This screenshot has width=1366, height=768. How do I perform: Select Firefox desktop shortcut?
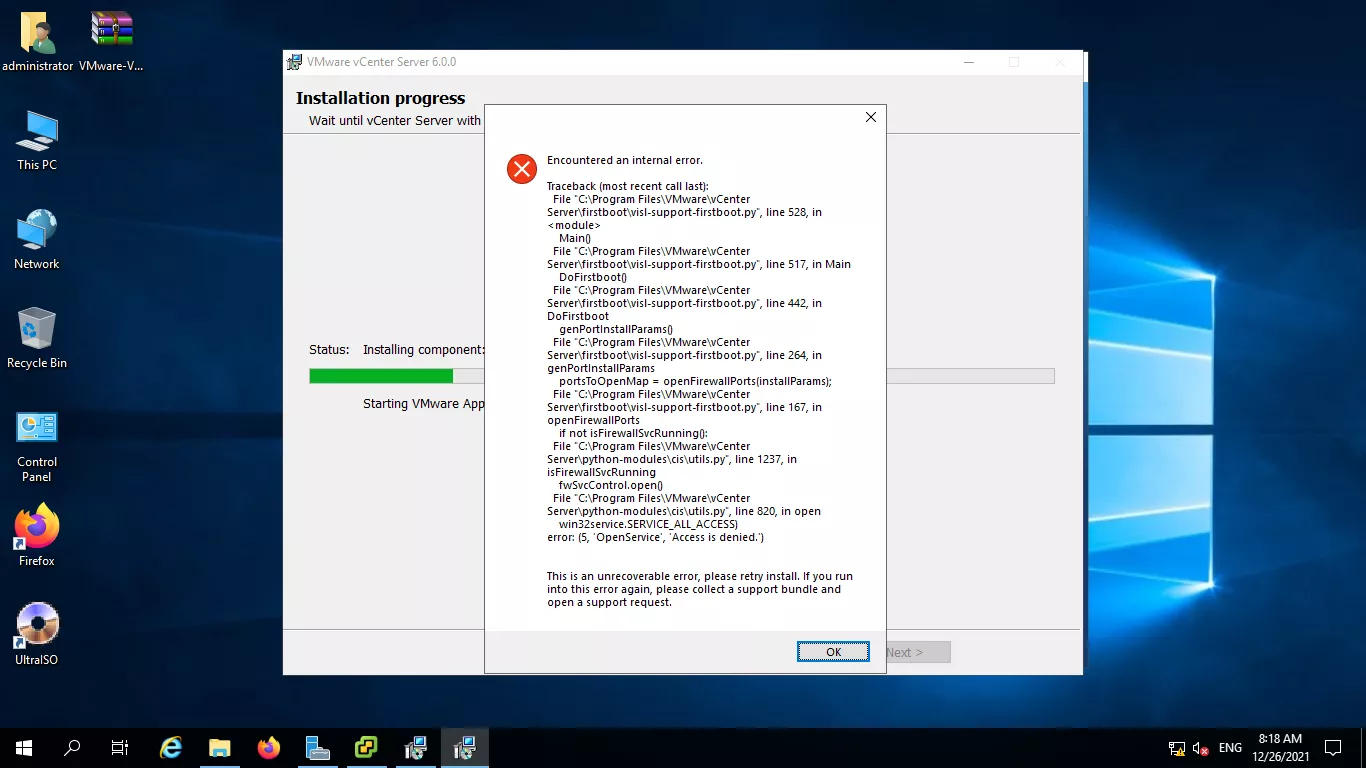[37, 537]
